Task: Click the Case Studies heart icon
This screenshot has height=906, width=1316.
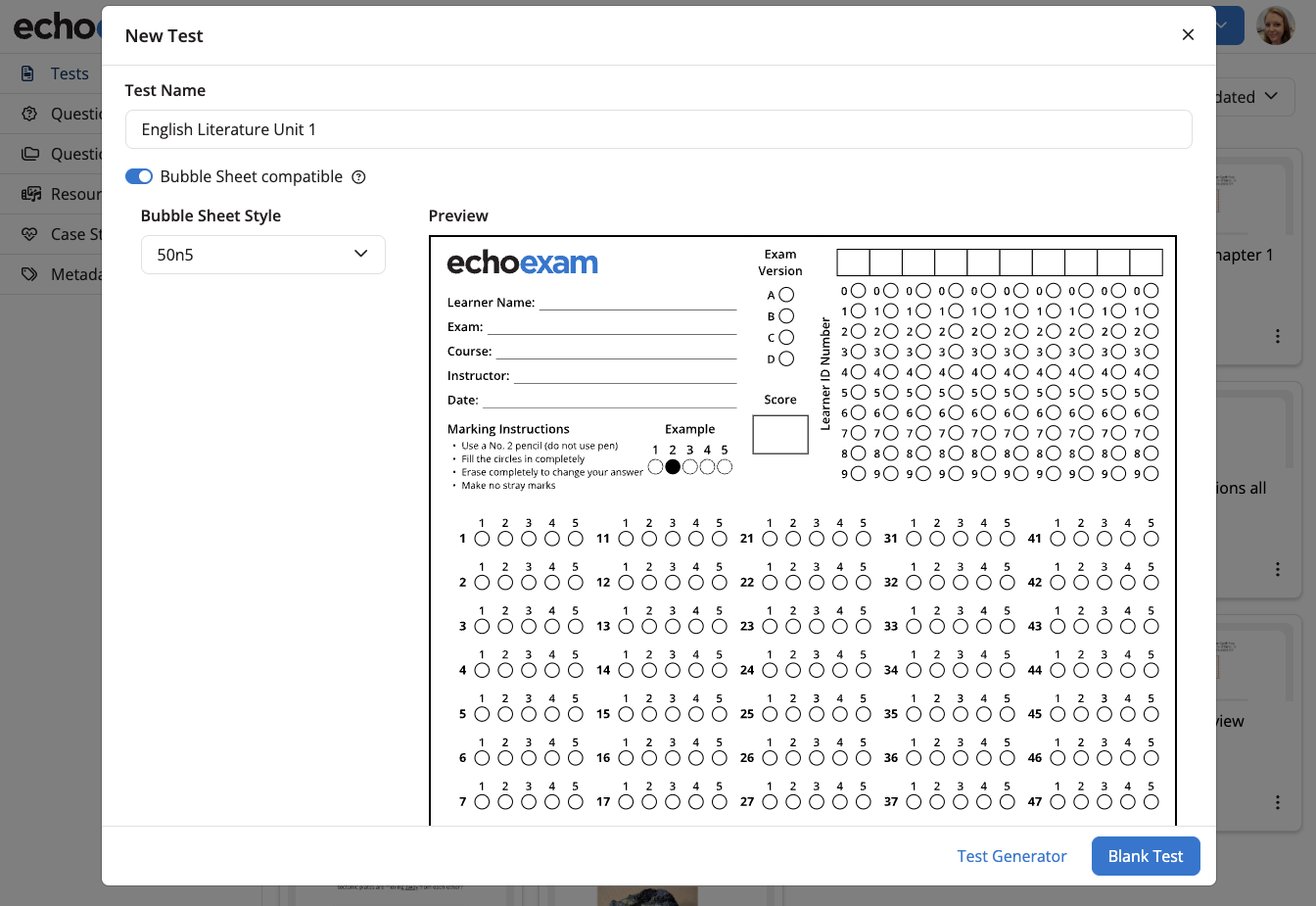Action: [x=30, y=234]
